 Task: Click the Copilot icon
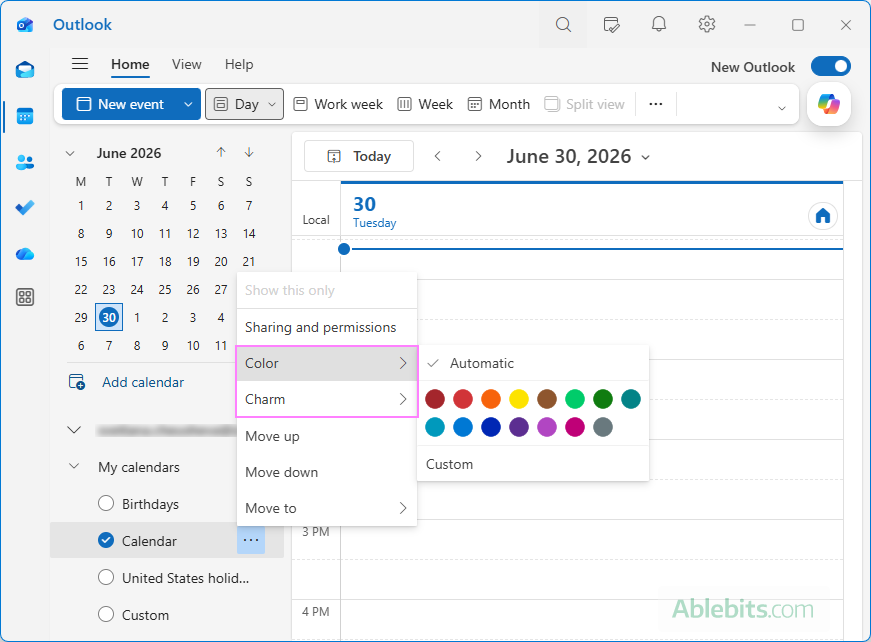[829, 104]
